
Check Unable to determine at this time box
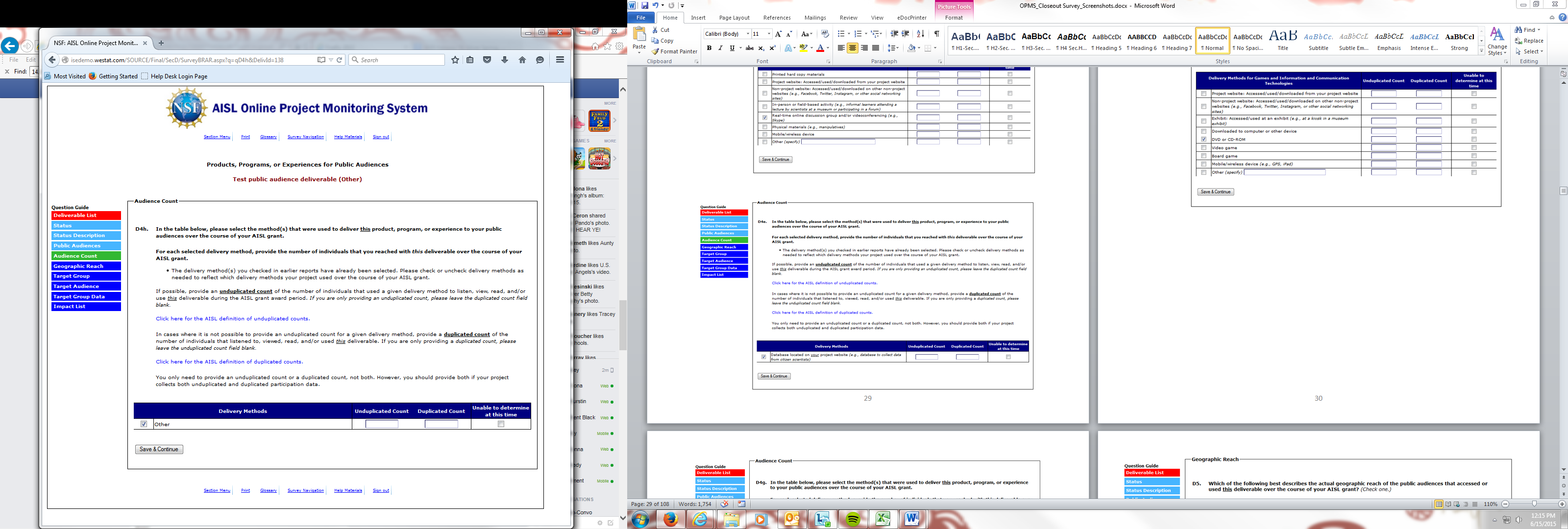(x=501, y=424)
